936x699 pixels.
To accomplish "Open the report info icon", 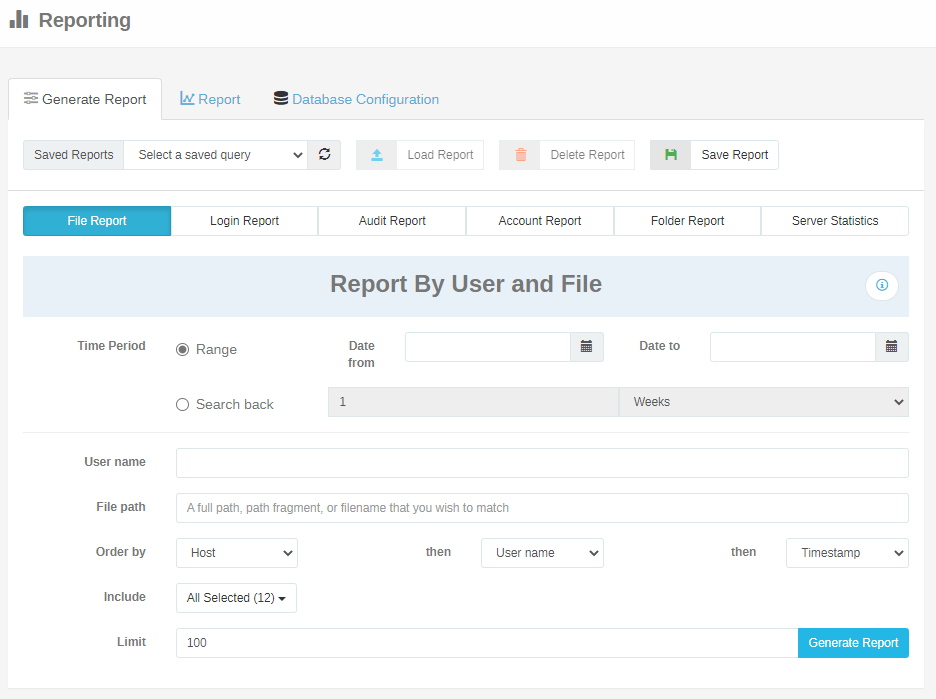I will click(882, 285).
